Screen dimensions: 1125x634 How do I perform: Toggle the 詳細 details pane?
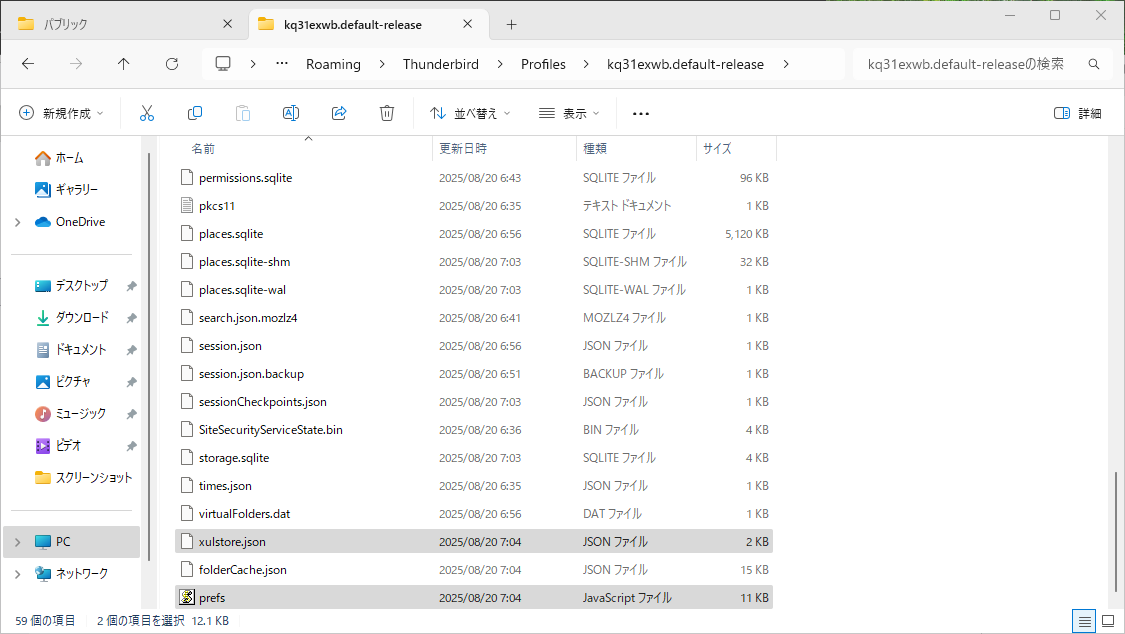point(1078,113)
